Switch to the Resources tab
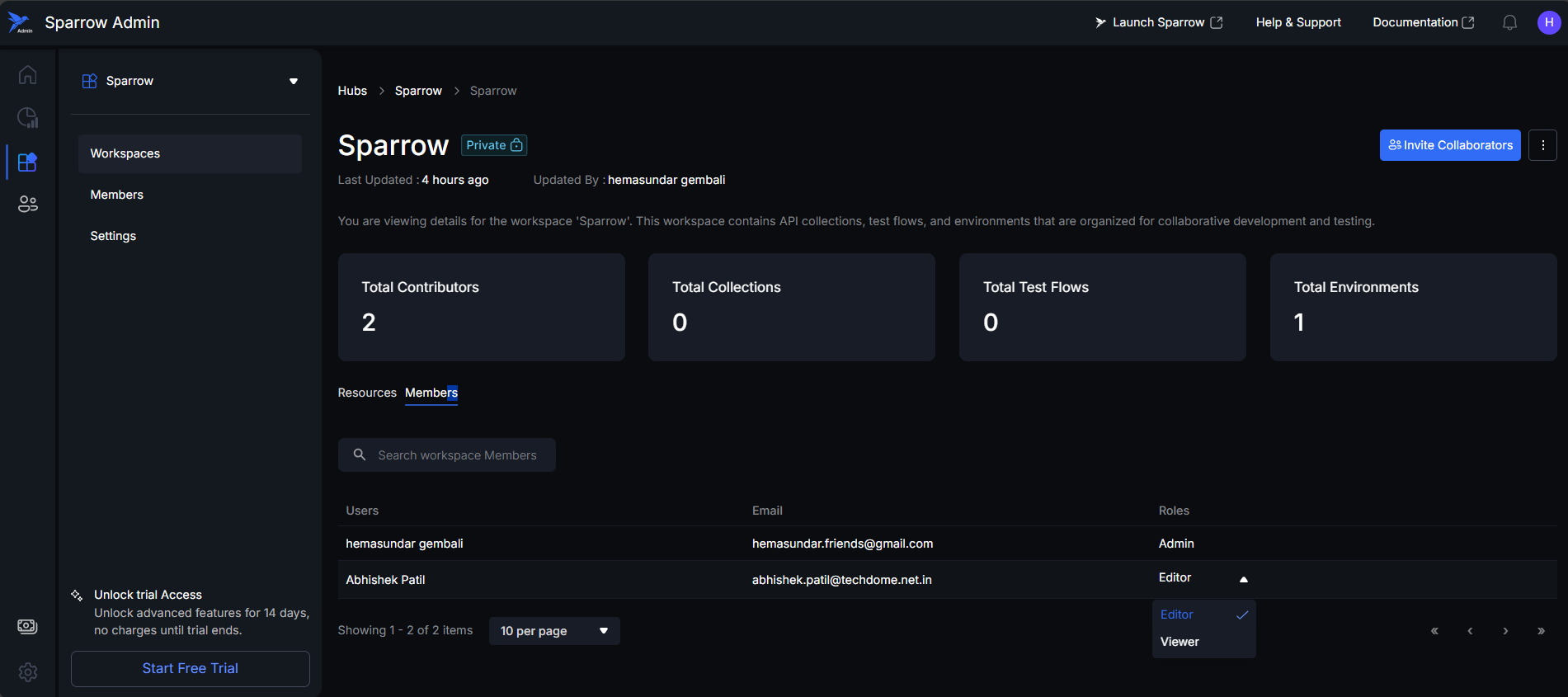Screen dimensions: 1568x697 [x=367, y=393]
